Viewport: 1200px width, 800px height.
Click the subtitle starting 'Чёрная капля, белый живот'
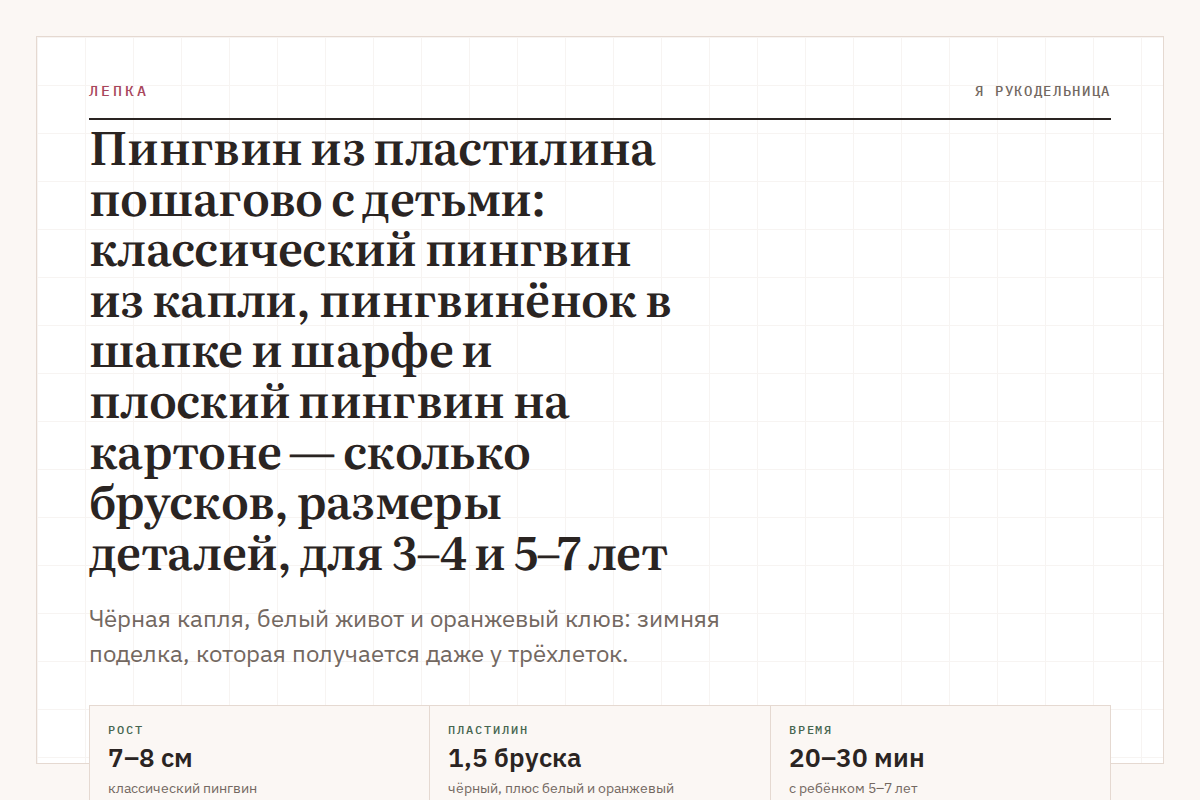(404, 638)
